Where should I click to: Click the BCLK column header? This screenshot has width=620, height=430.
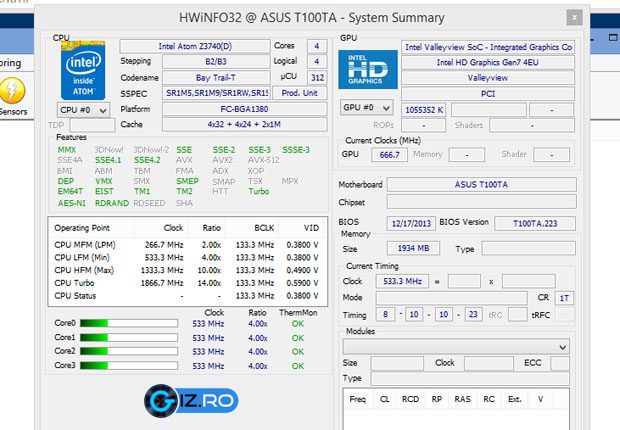(x=252, y=228)
